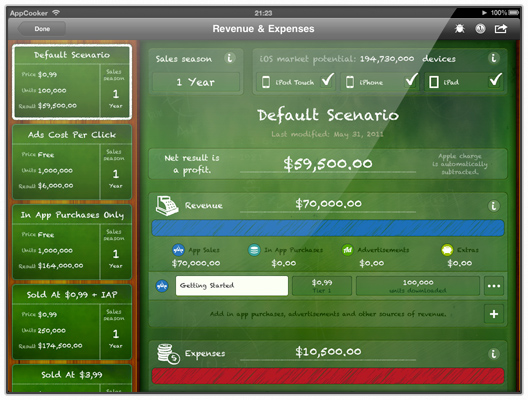Tap the iPod Touch device icon
Screen dimensions: 528x400
click(266, 82)
